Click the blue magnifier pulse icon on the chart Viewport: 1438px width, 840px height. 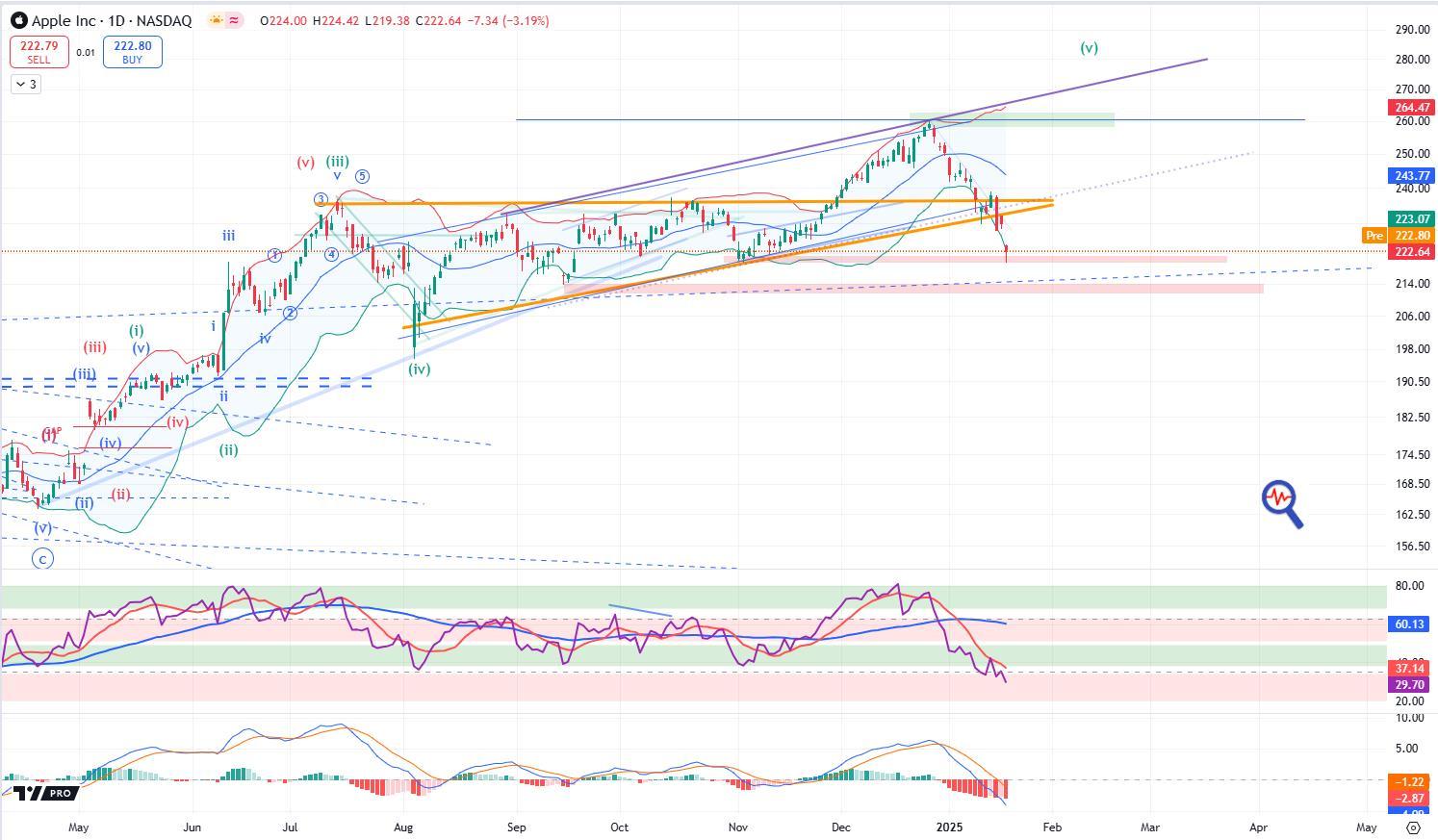pos(1283,505)
